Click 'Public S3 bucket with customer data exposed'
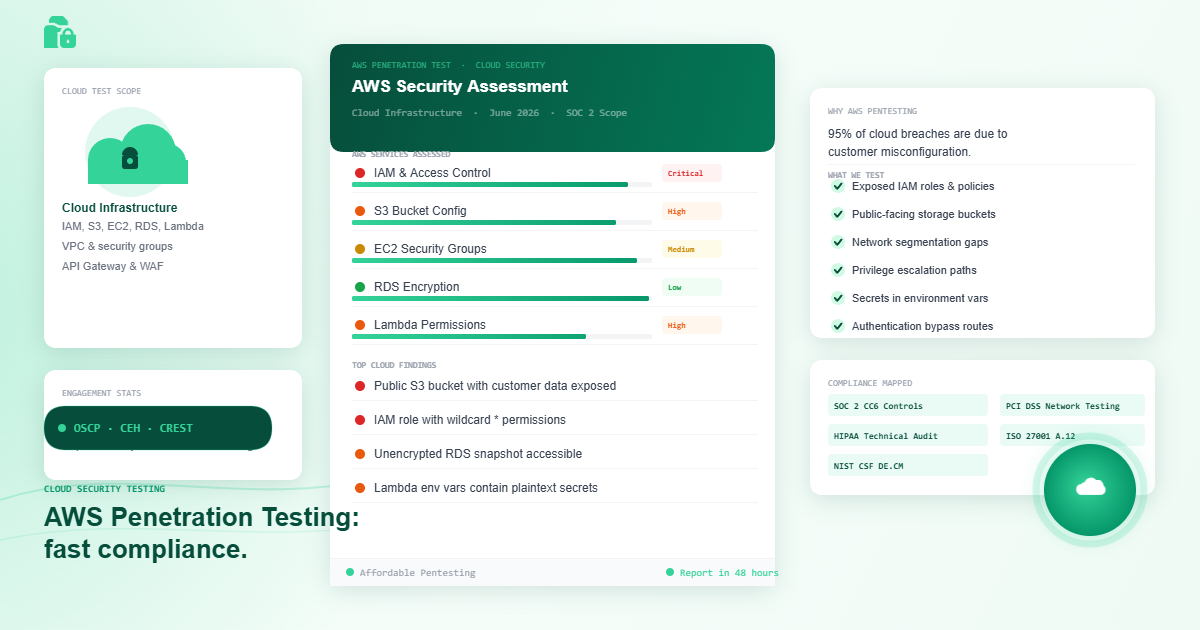 tap(495, 386)
